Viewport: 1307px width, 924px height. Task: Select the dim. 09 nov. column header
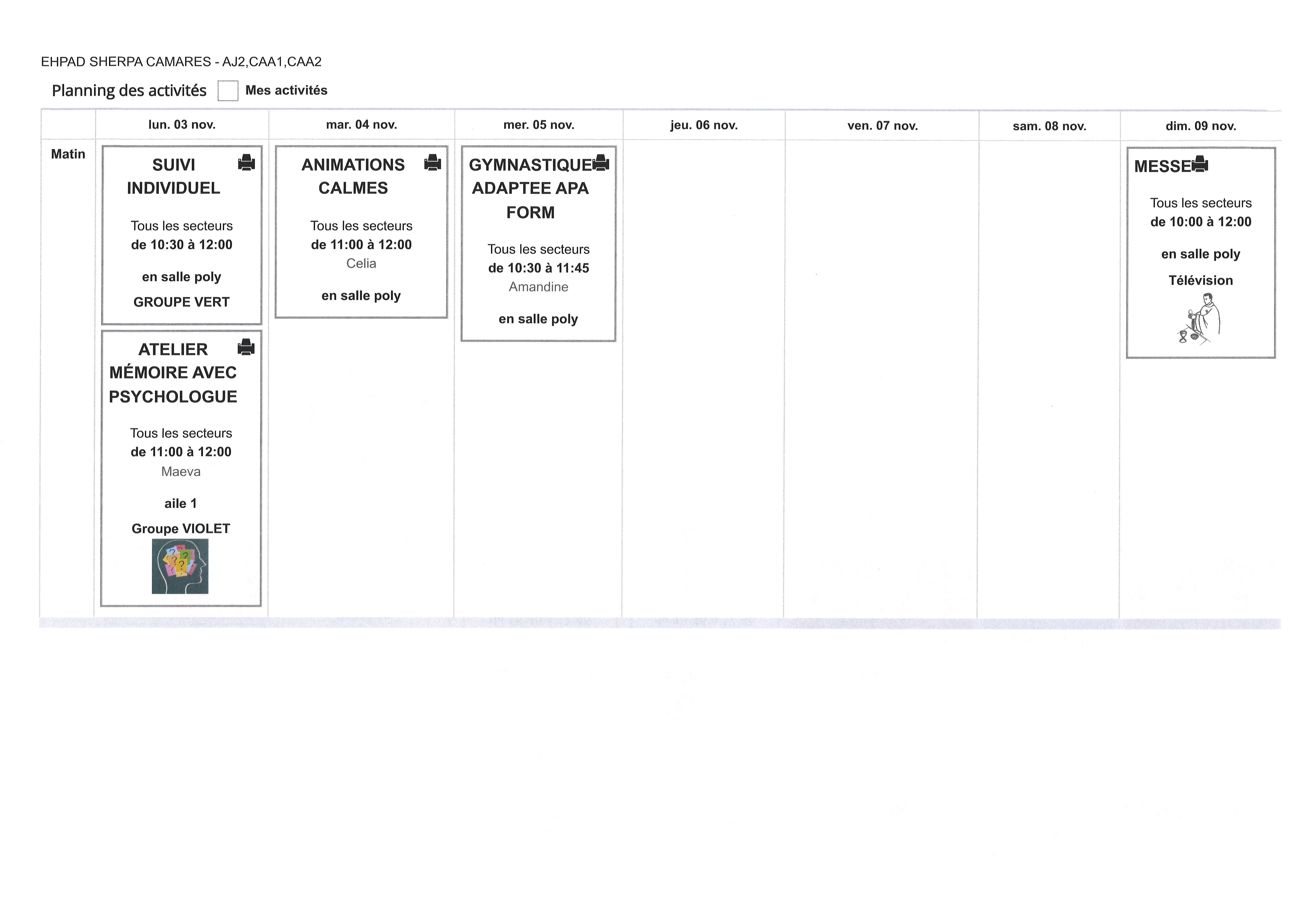1201,126
